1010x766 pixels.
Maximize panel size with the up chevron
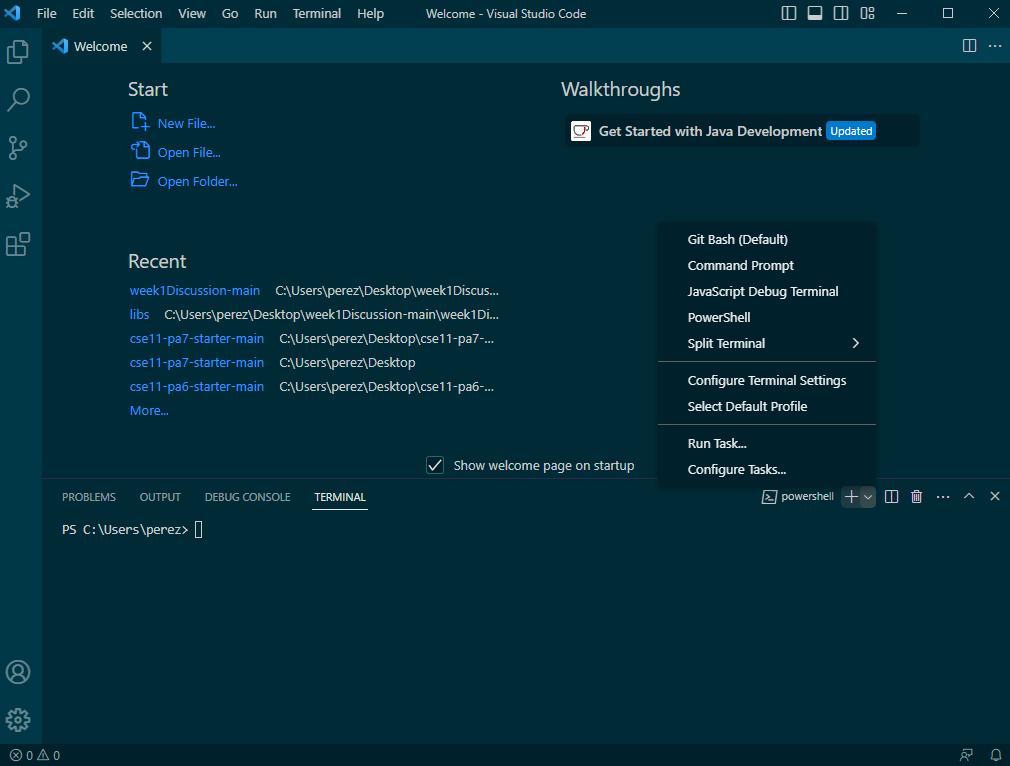(x=968, y=497)
